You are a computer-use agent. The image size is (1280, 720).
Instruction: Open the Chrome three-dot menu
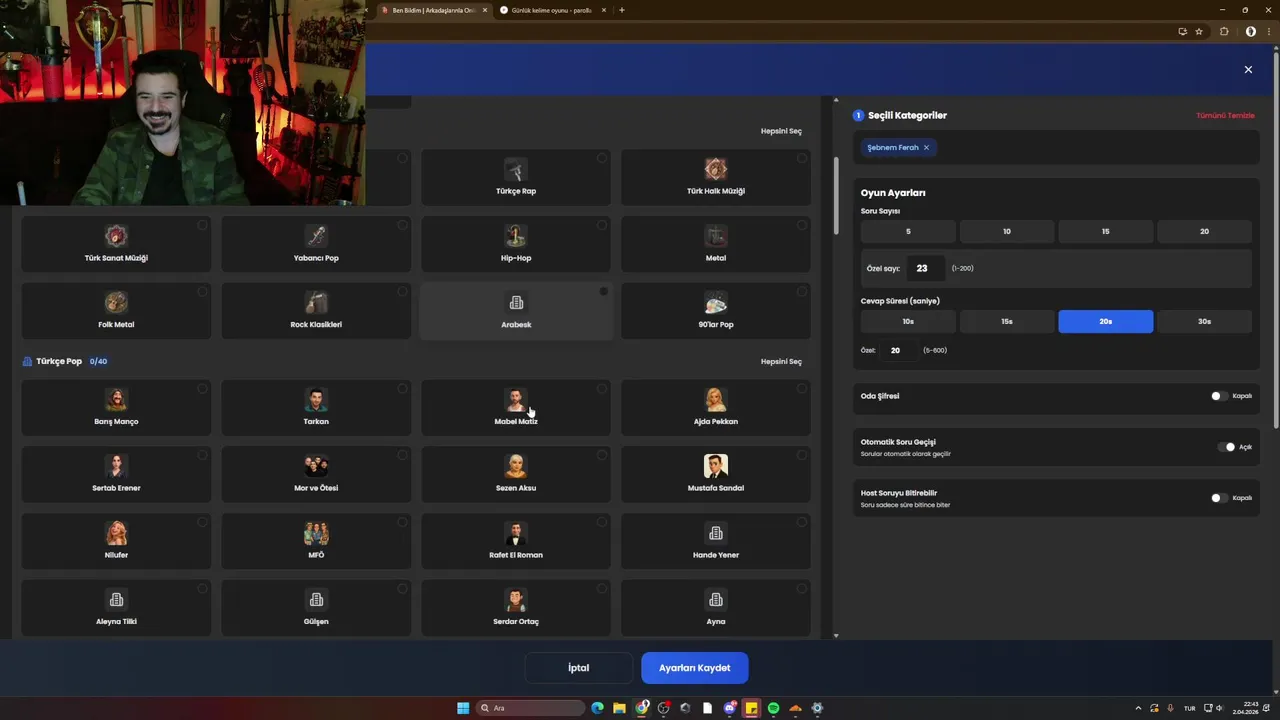tap(1268, 31)
